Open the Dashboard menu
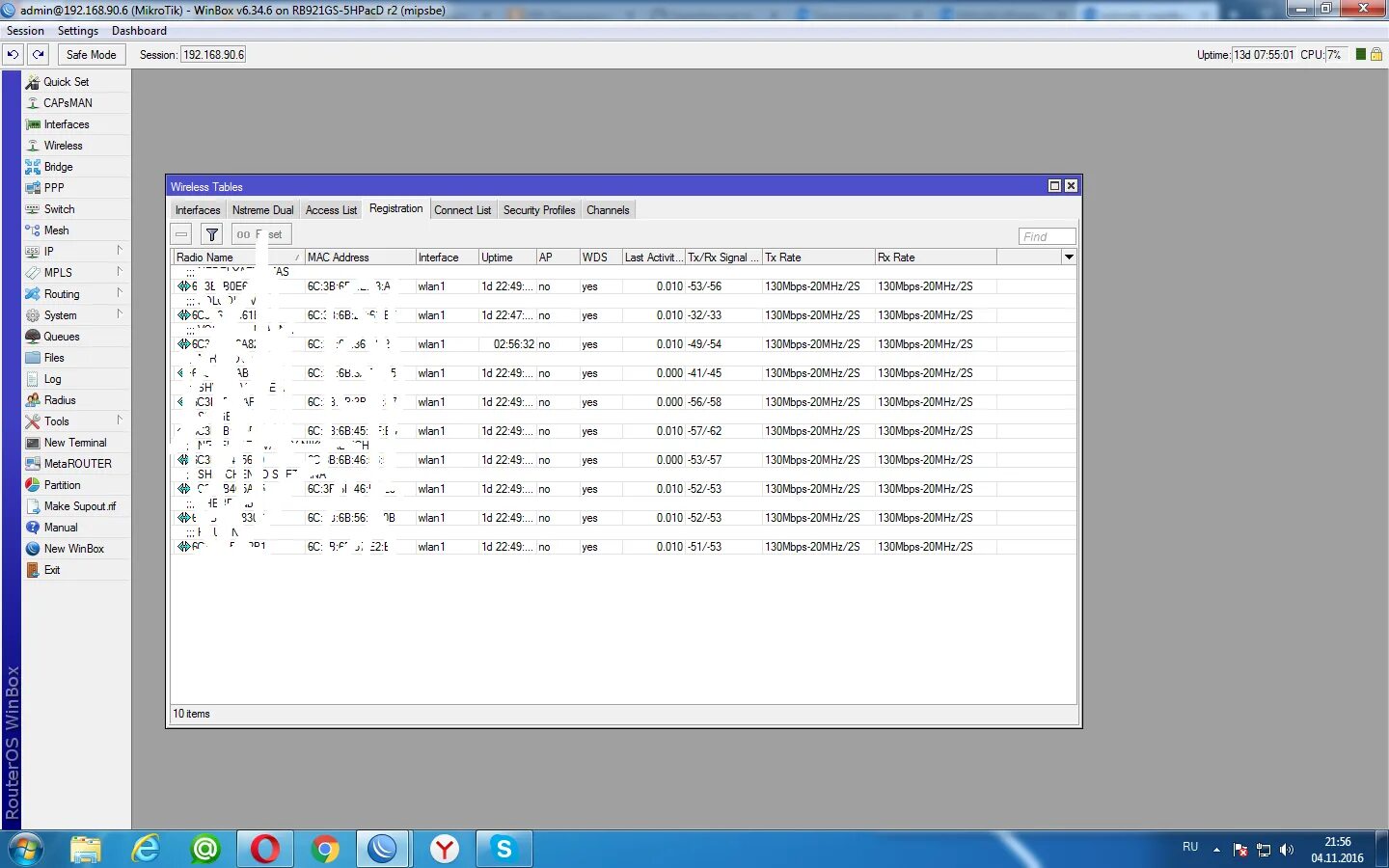Viewport: 1389px width, 868px height. (x=139, y=31)
